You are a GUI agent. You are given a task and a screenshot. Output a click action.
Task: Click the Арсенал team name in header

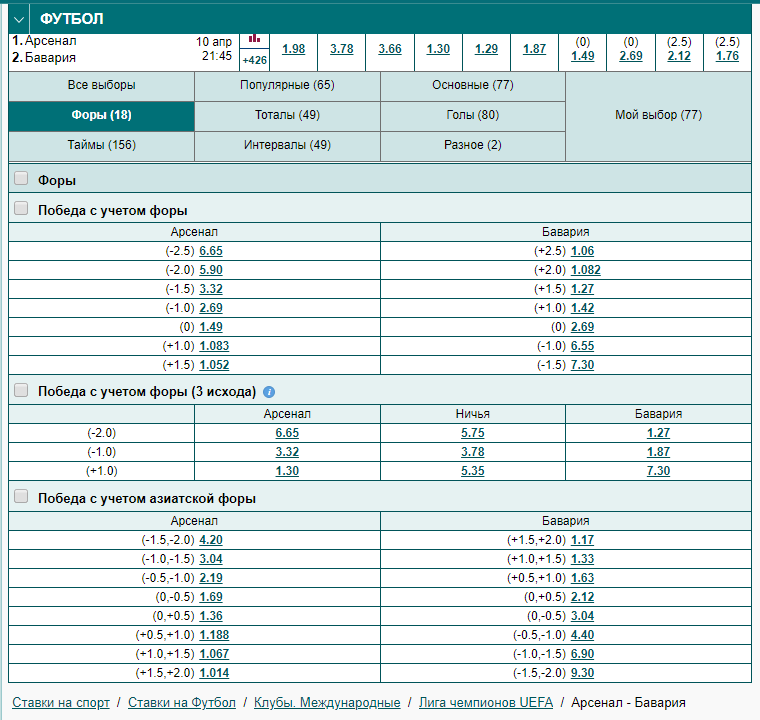(x=50, y=41)
